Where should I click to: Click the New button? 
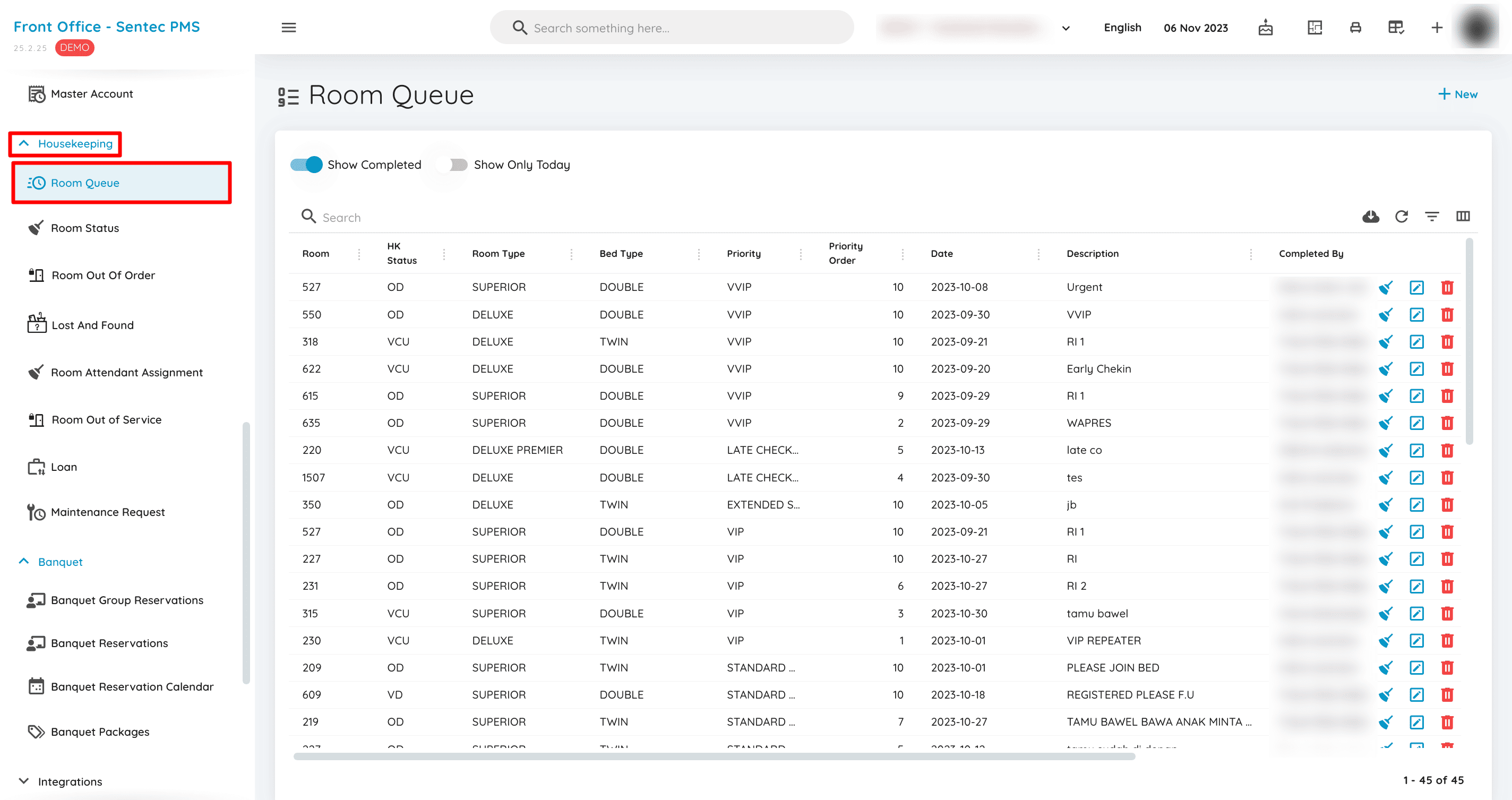tap(1457, 94)
